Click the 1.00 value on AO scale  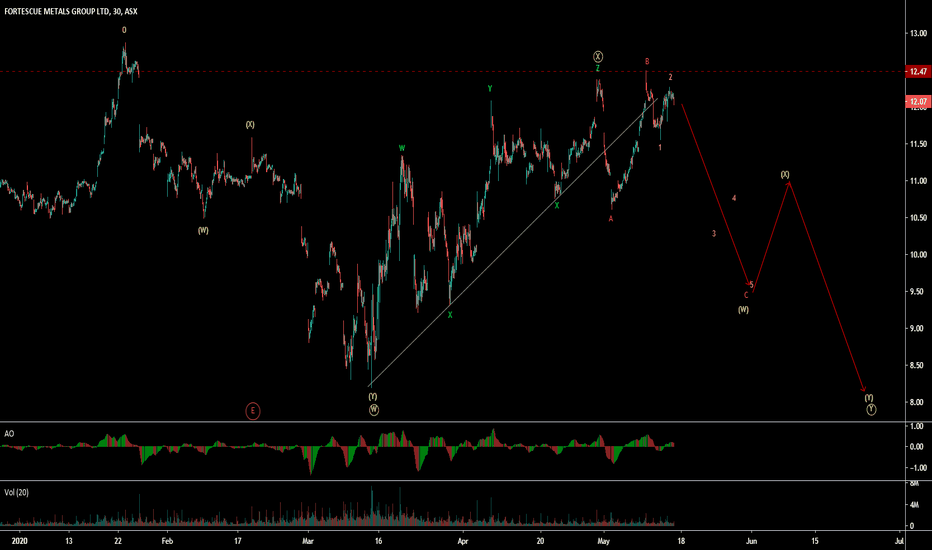pyautogui.click(x=918, y=426)
